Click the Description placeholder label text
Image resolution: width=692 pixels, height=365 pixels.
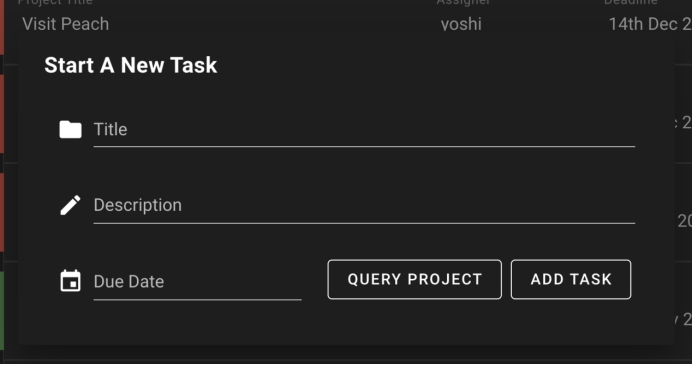tap(138, 205)
